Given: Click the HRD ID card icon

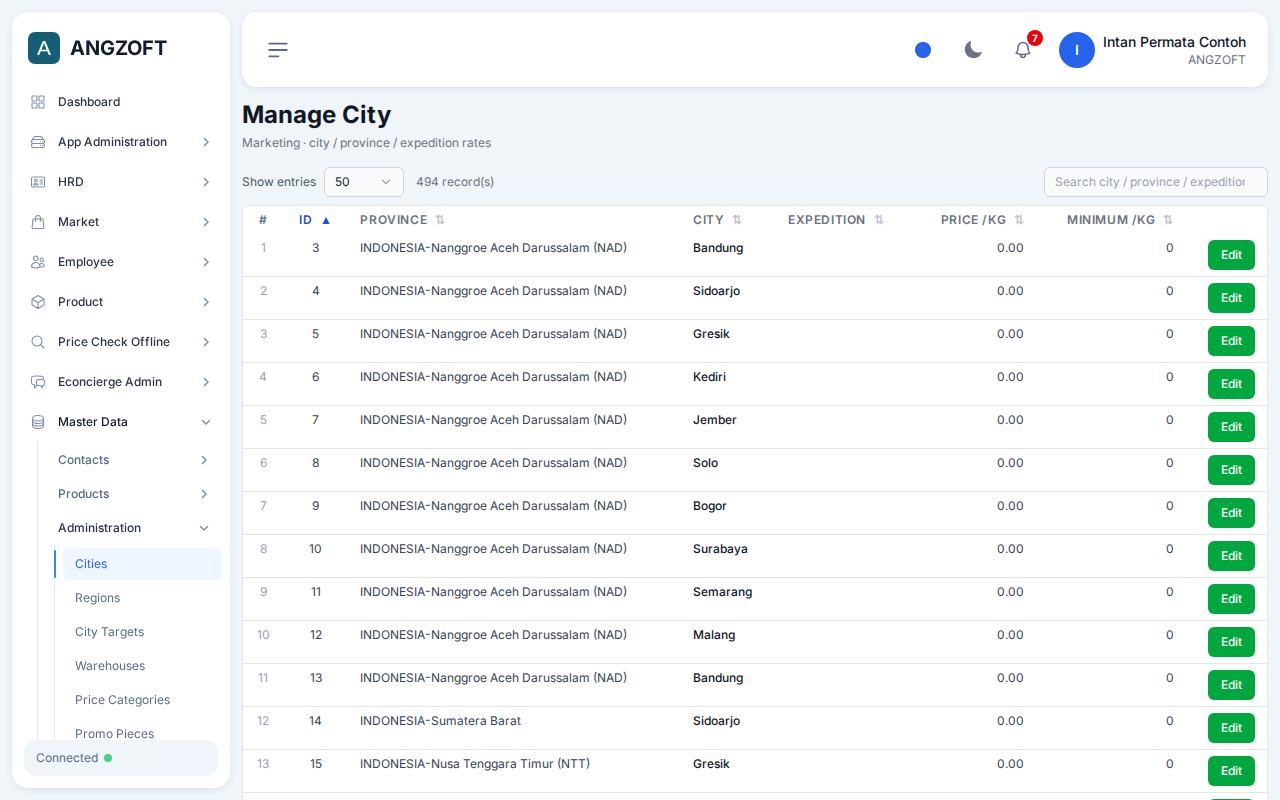Looking at the screenshot, I should [38, 182].
